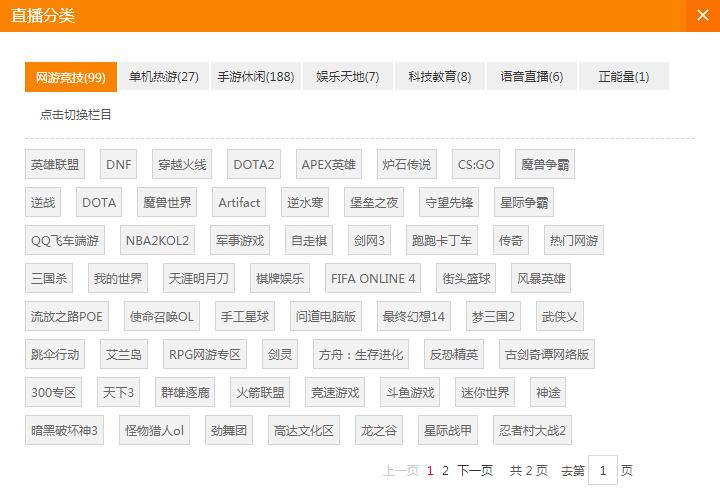Pick the 使命召唤OL category
This screenshot has height=502, width=720.
[162, 316]
